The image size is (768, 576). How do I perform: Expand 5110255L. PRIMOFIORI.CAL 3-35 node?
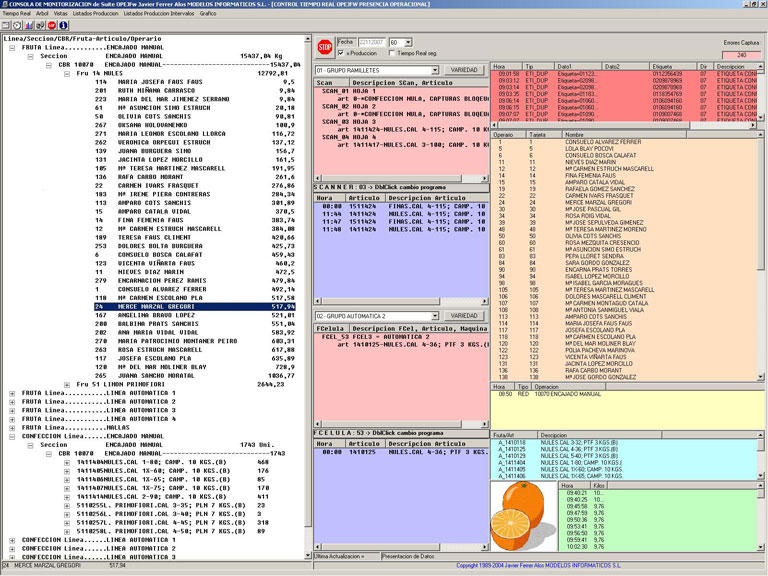pos(67,505)
